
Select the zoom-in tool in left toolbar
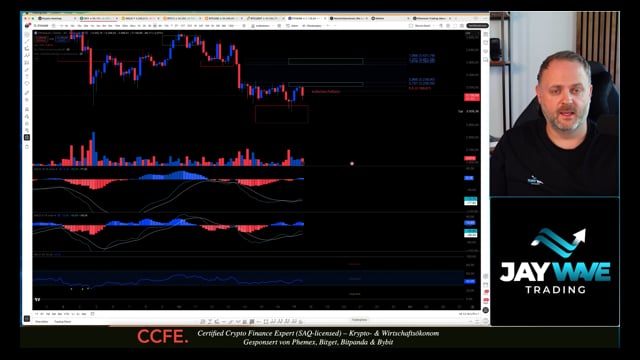tap(27, 100)
